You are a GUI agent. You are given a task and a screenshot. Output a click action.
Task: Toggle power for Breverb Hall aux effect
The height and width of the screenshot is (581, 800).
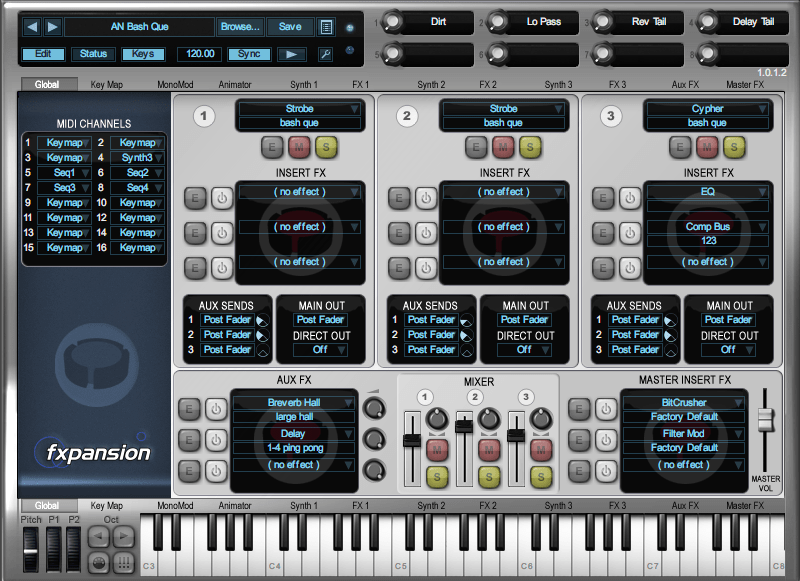point(216,408)
